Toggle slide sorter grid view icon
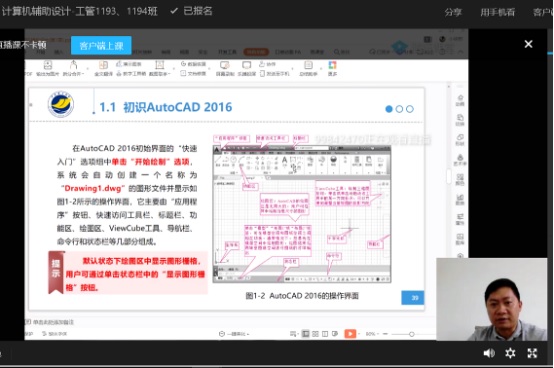 (315, 334)
